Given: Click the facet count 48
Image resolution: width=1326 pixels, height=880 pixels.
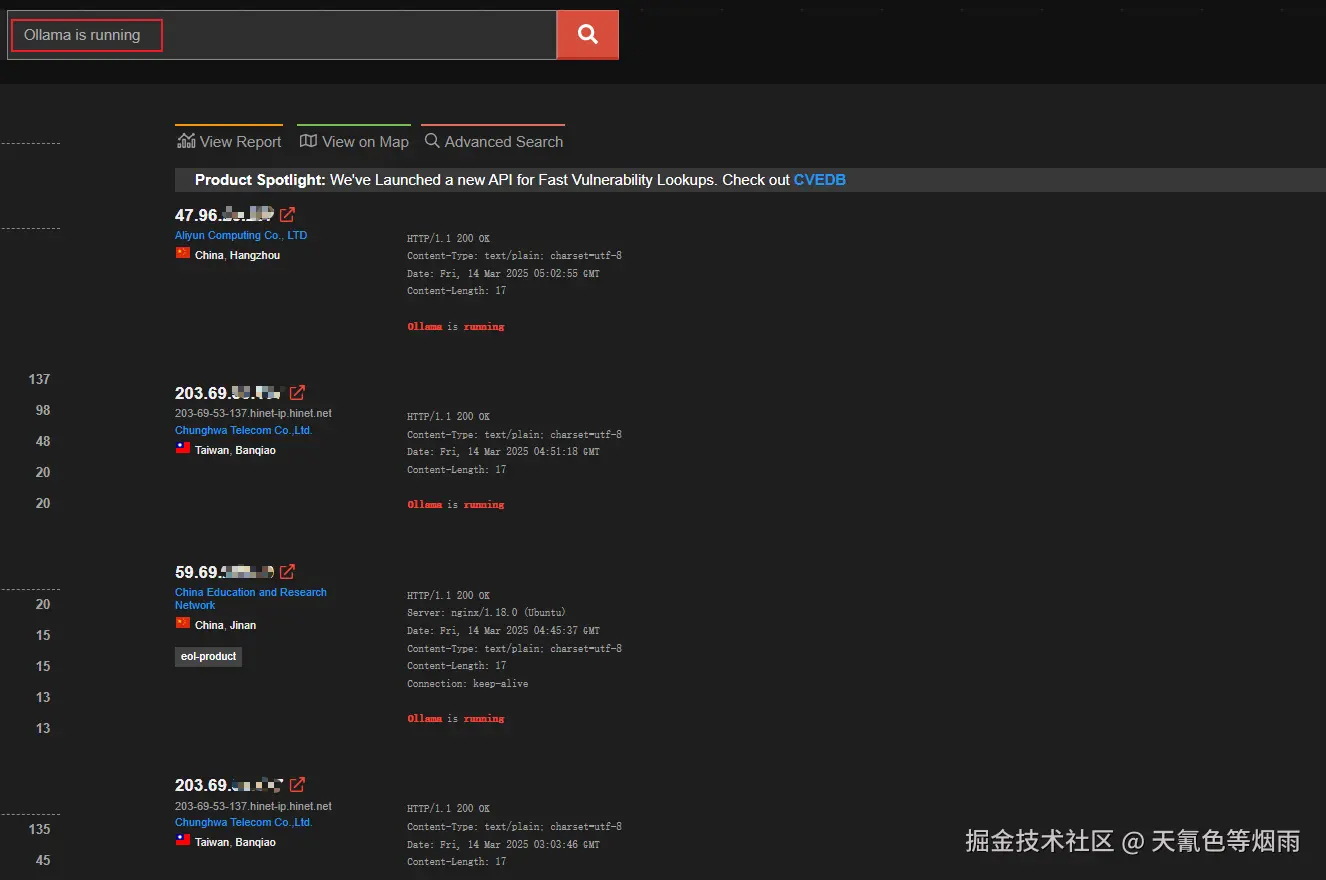Looking at the screenshot, I should [42, 441].
